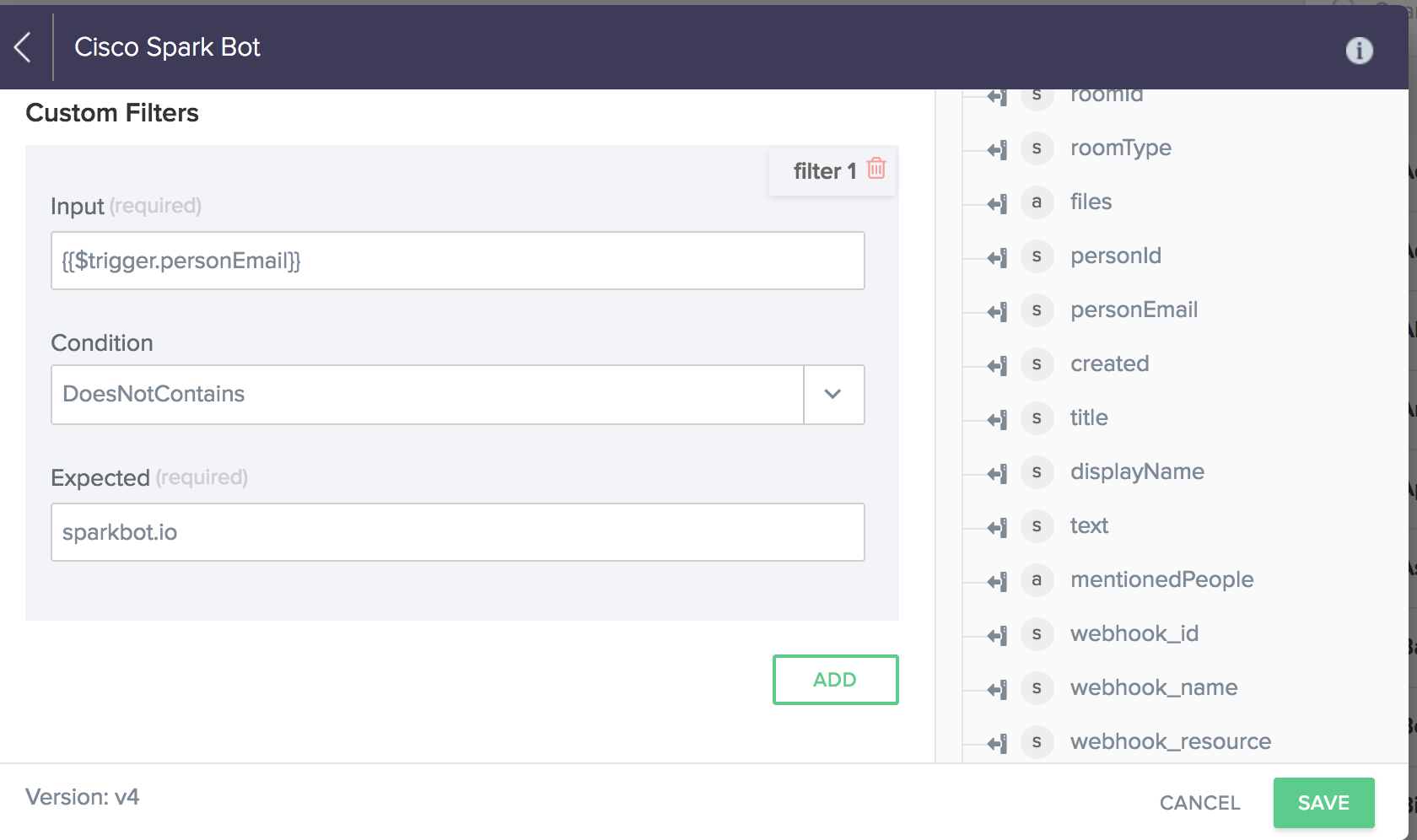Insert files via its arrow icon
Viewport: 1417px width, 840px height.
(998, 204)
